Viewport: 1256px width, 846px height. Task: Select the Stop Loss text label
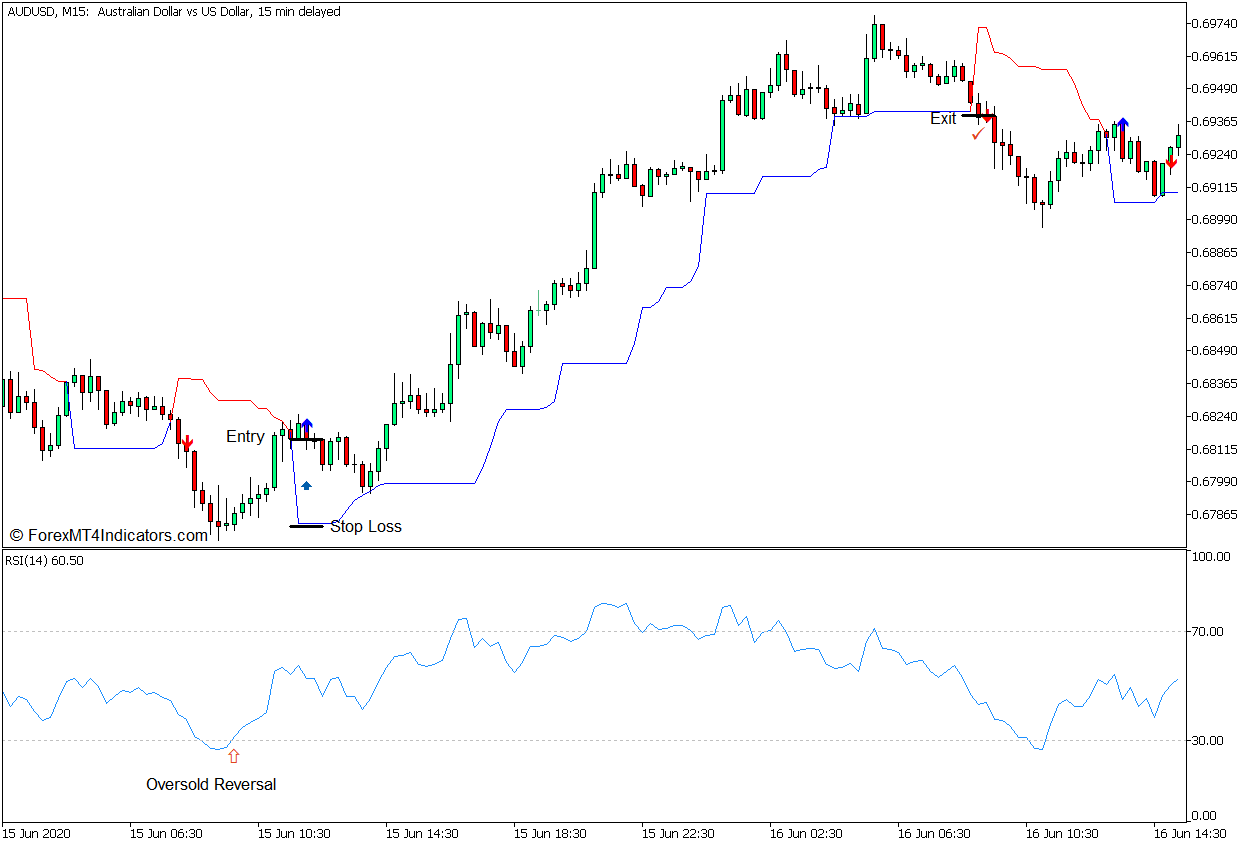(x=365, y=526)
